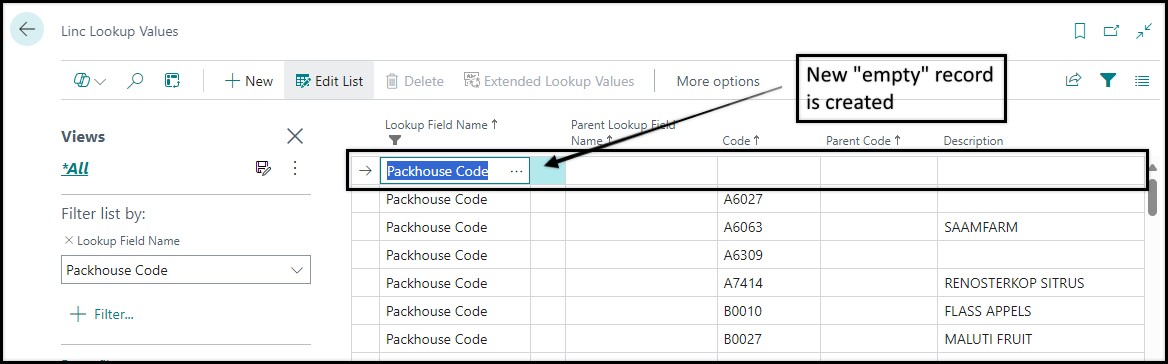Click New in the action bar
Screen dimensions: 1168x364
tap(249, 81)
